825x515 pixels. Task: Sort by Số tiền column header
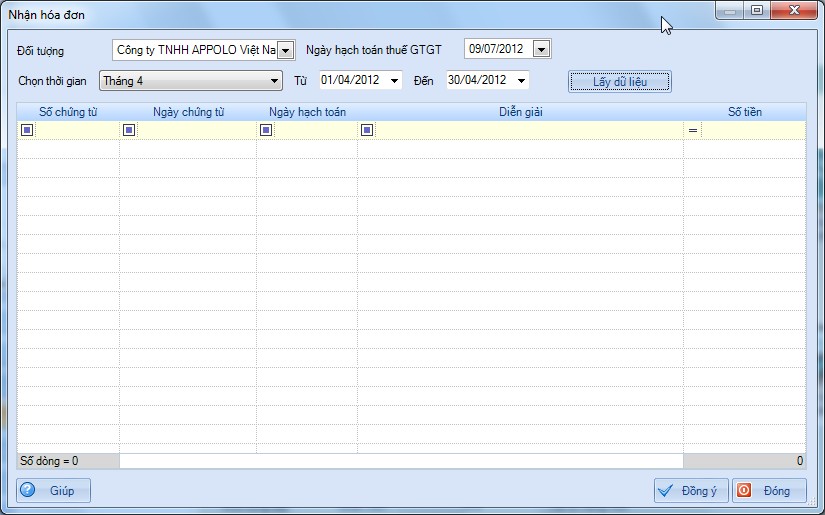pos(745,112)
